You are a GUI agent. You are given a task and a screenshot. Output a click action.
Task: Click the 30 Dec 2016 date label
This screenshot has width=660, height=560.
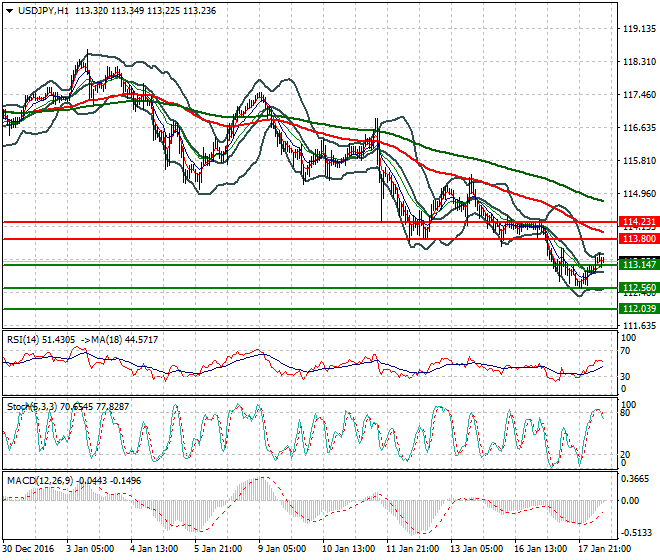click(28, 549)
